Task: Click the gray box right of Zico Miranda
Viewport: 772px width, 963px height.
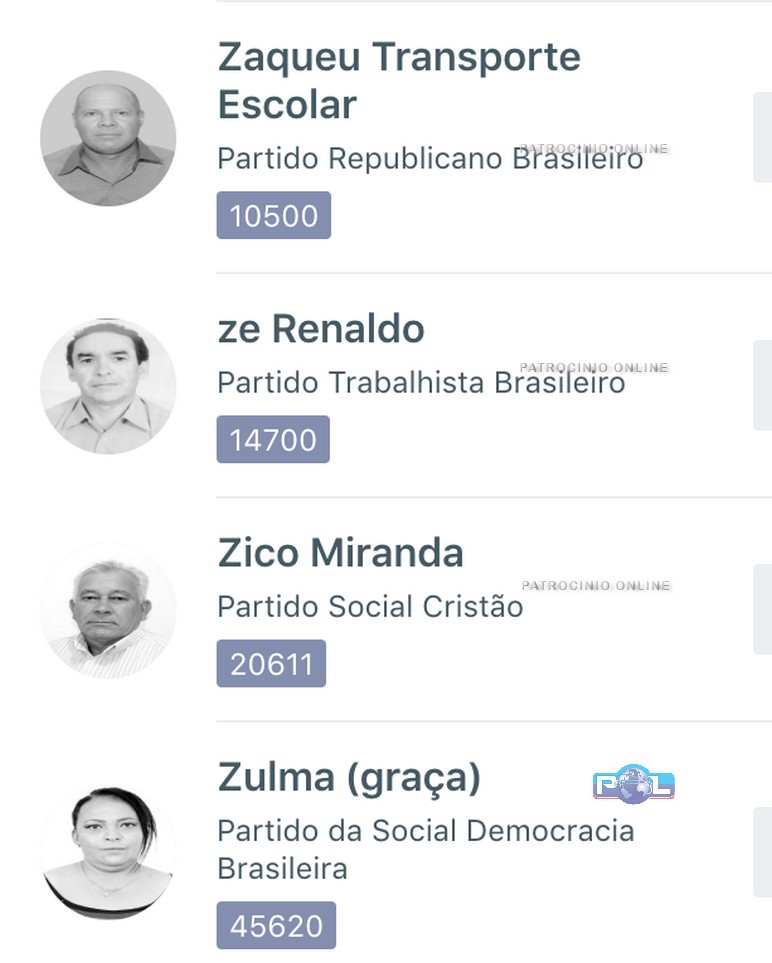Action: (762, 609)
